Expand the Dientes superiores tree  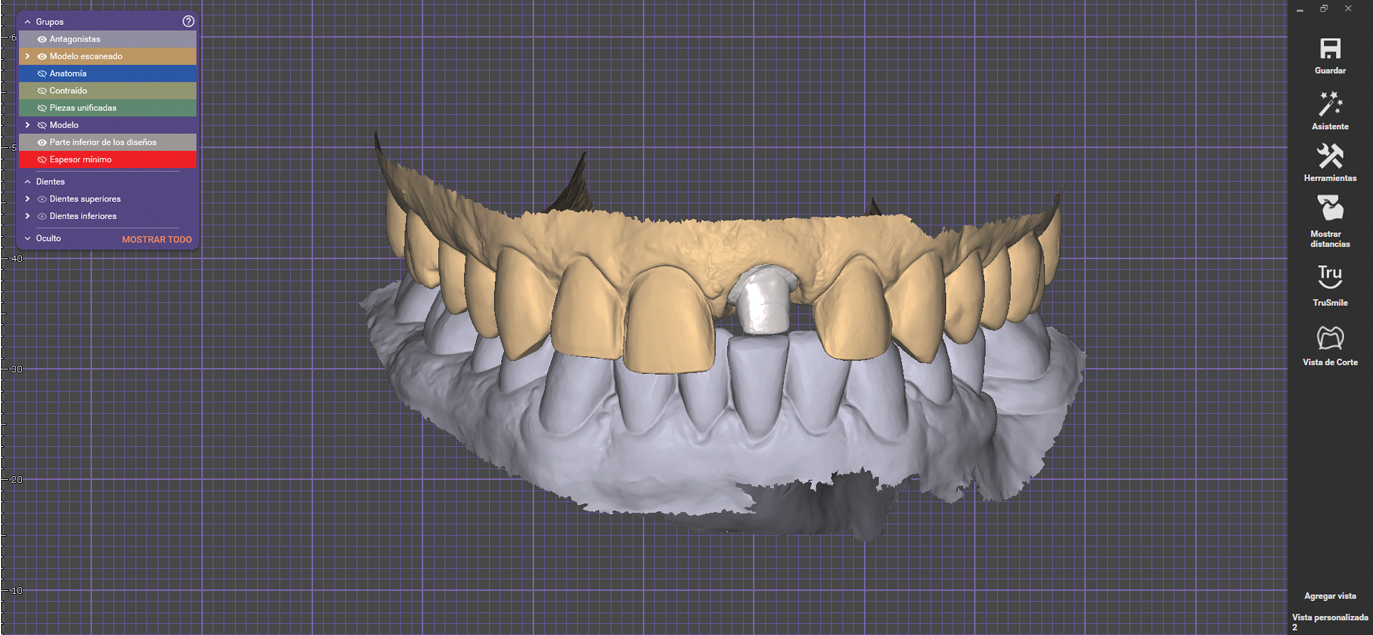(x=27, y=199)
